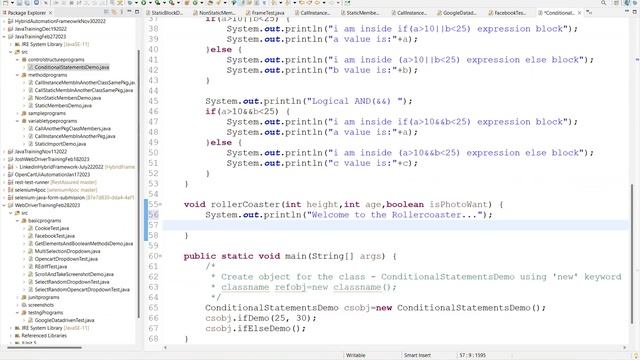Select ScrollAndTakeScreenshotDemo.java file
Screen dimensions: 640x360
click(x=74, y=274)
